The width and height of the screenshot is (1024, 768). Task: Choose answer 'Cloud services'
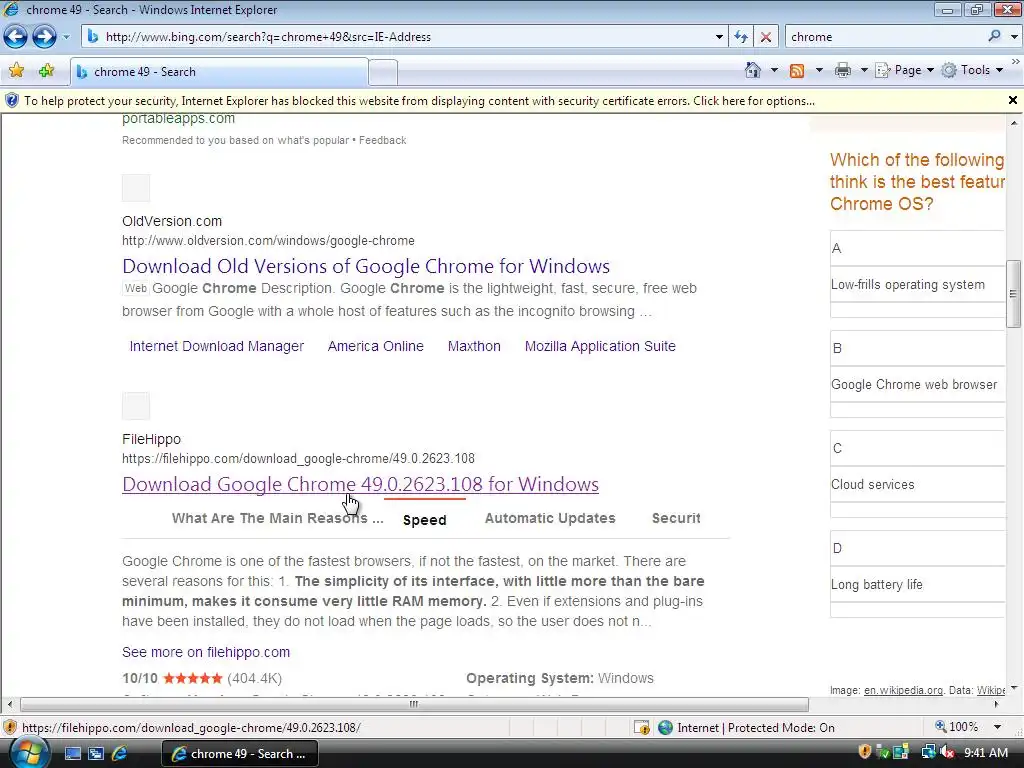(x=917, y=484)
